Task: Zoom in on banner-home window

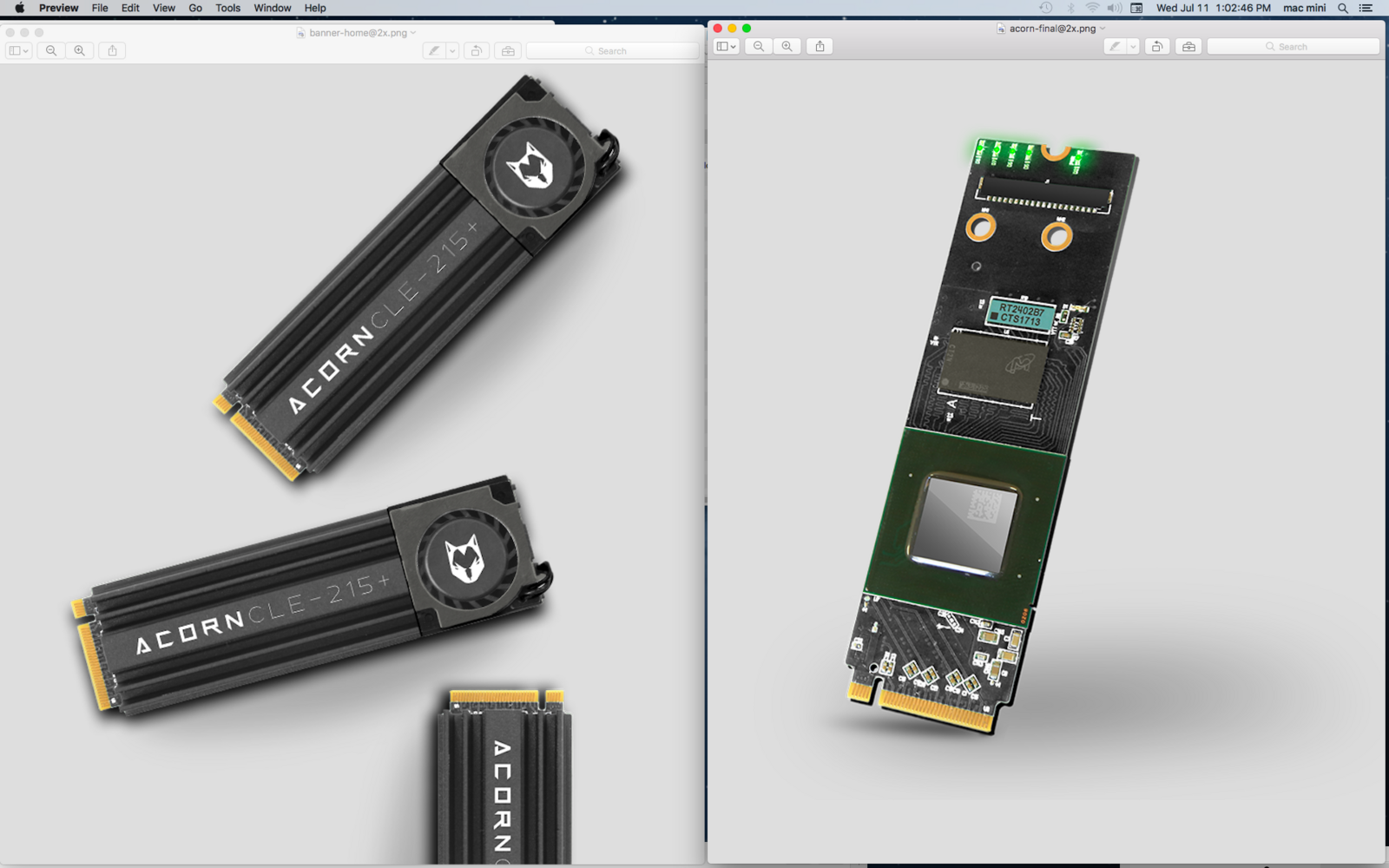Action: tap(80, 50)
